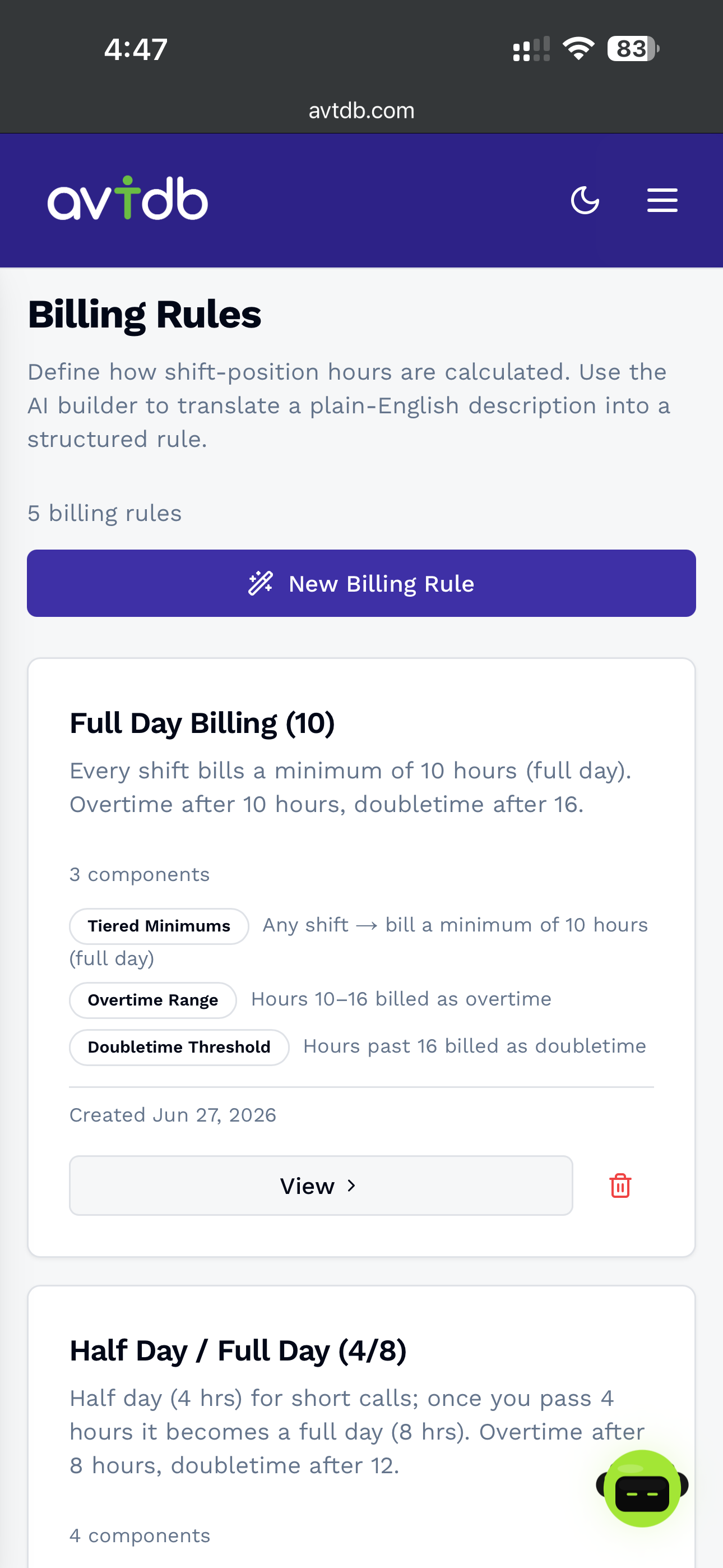Tap the cellular signal bars icon
This screenshot has height=1568, width=723.
click(x=531, y=49)
